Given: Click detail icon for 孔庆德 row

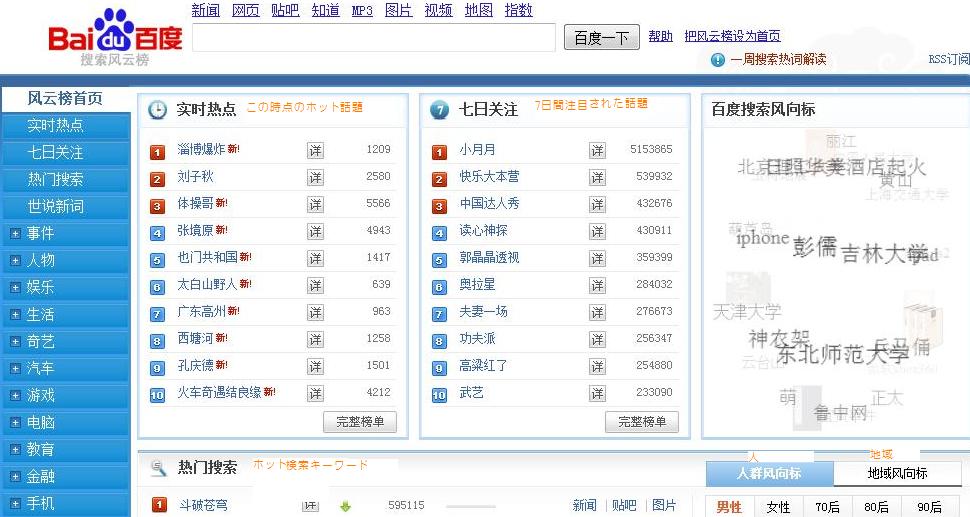Looking at the screenshot, I should tap(315, 367).
